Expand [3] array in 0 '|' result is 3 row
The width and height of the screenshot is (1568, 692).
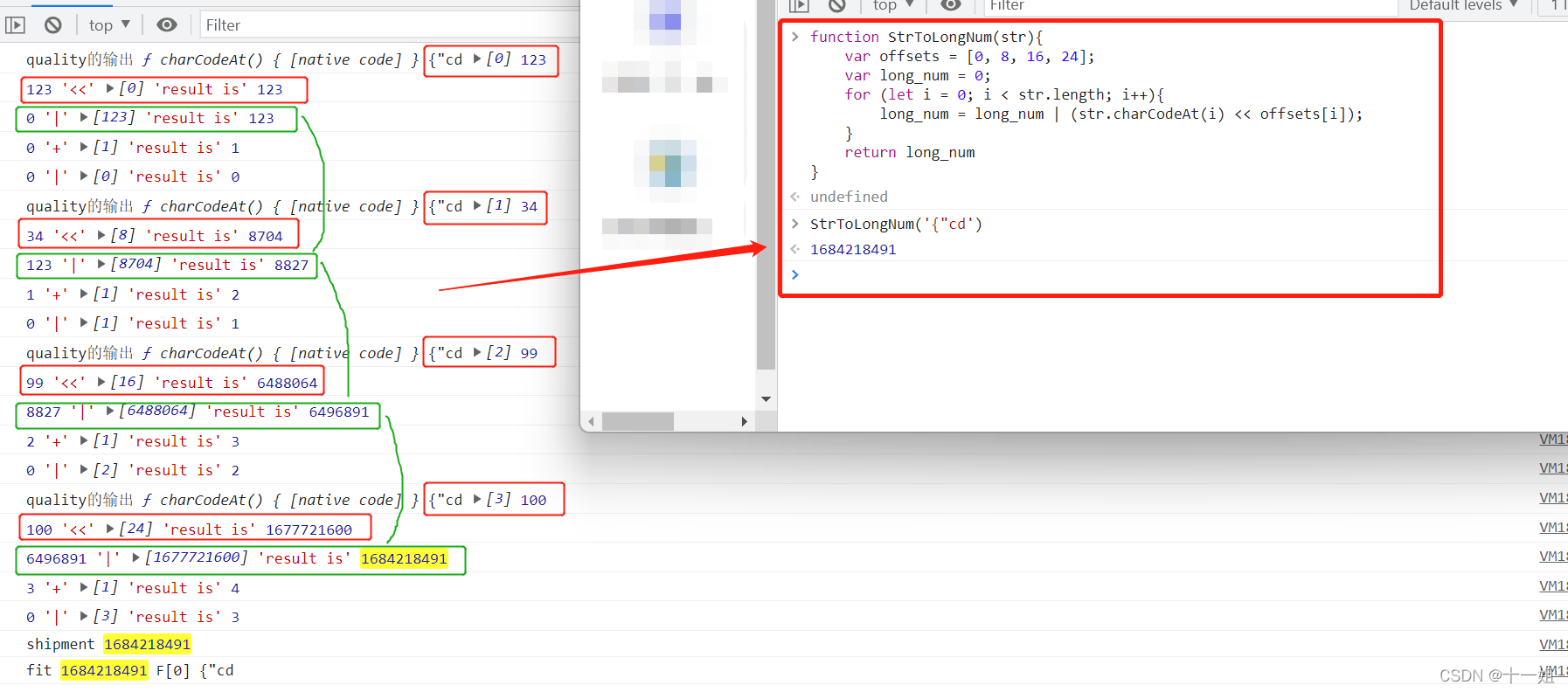84,616
